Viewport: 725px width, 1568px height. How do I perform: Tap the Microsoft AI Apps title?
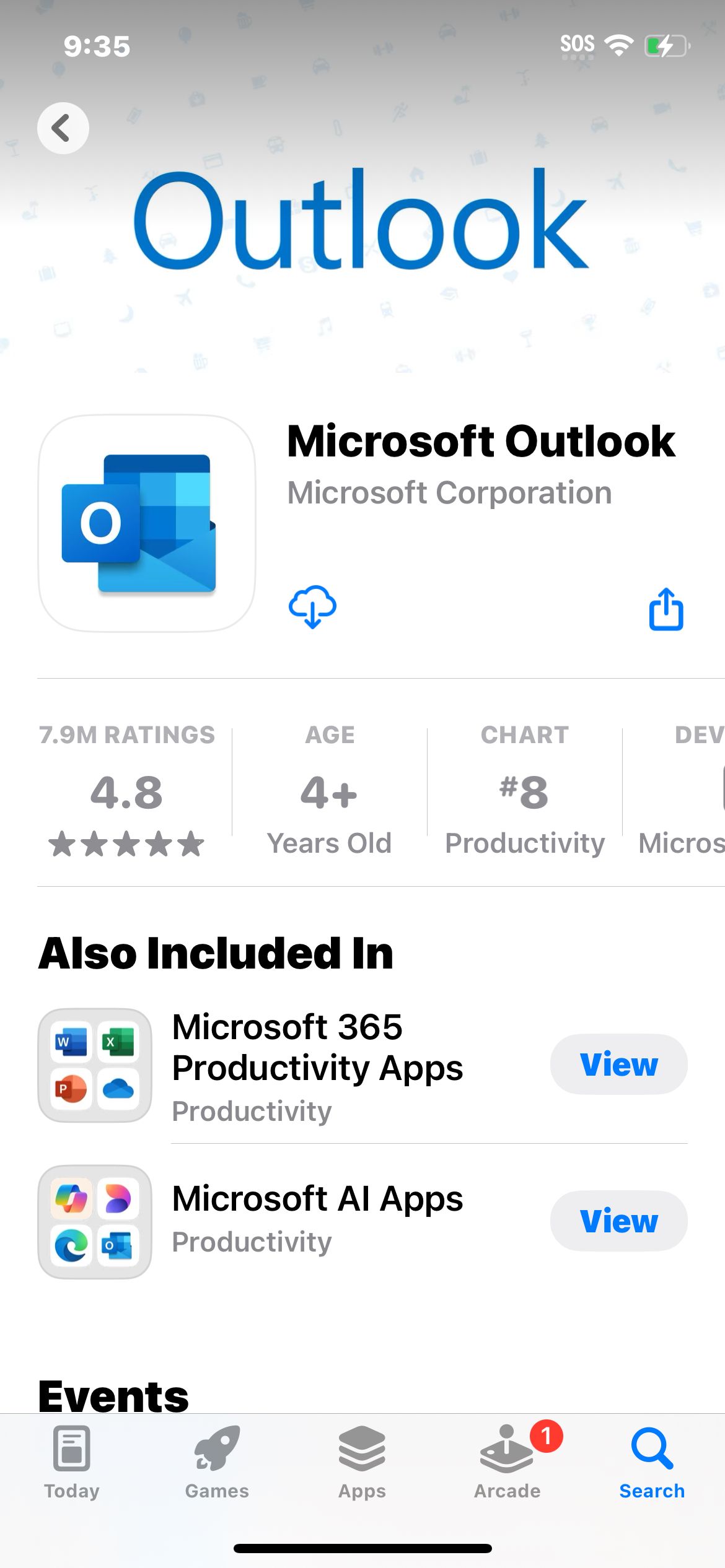(x=317, y=1199)
